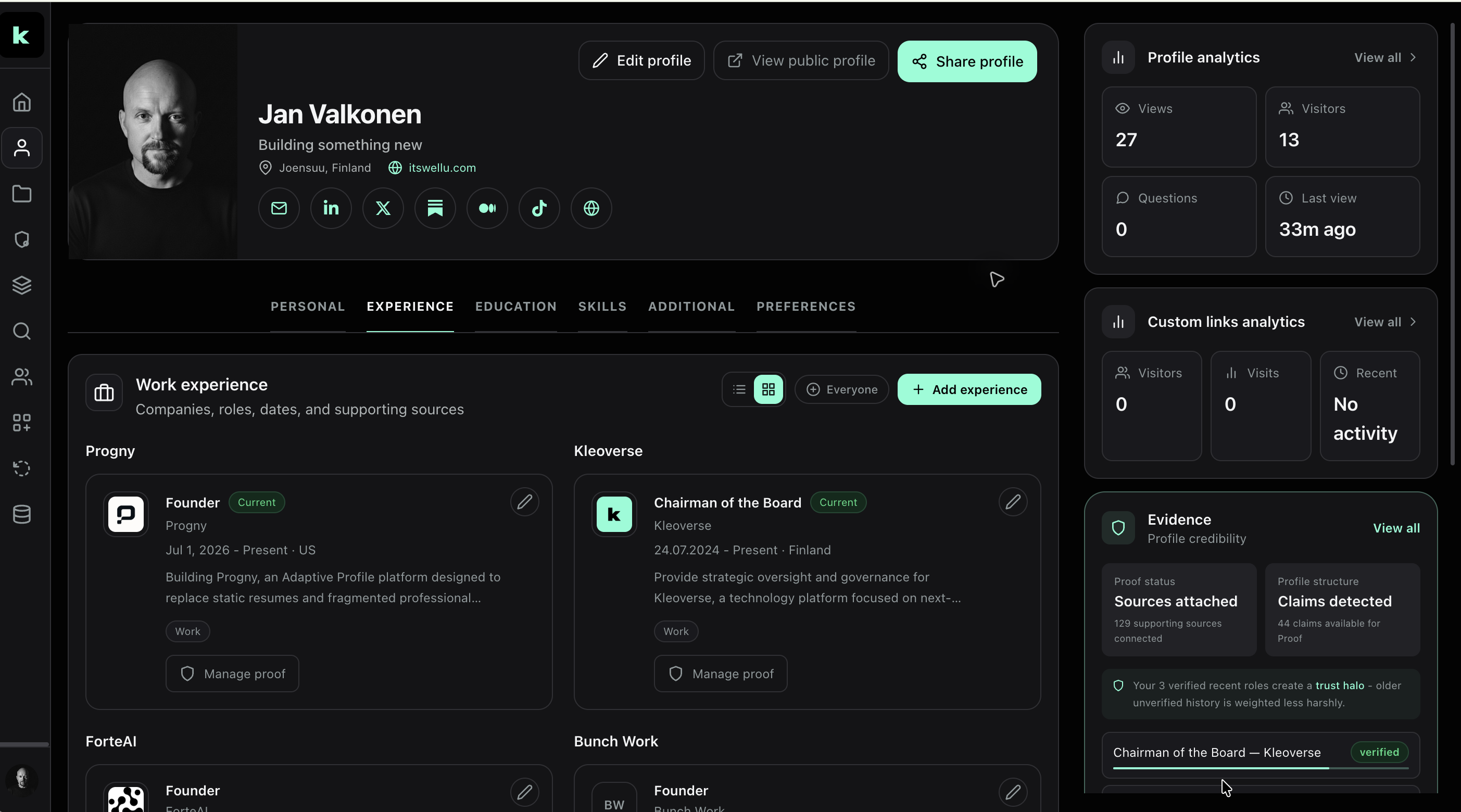
Task: Switch work experience to grid view
Action: point(769,389)
